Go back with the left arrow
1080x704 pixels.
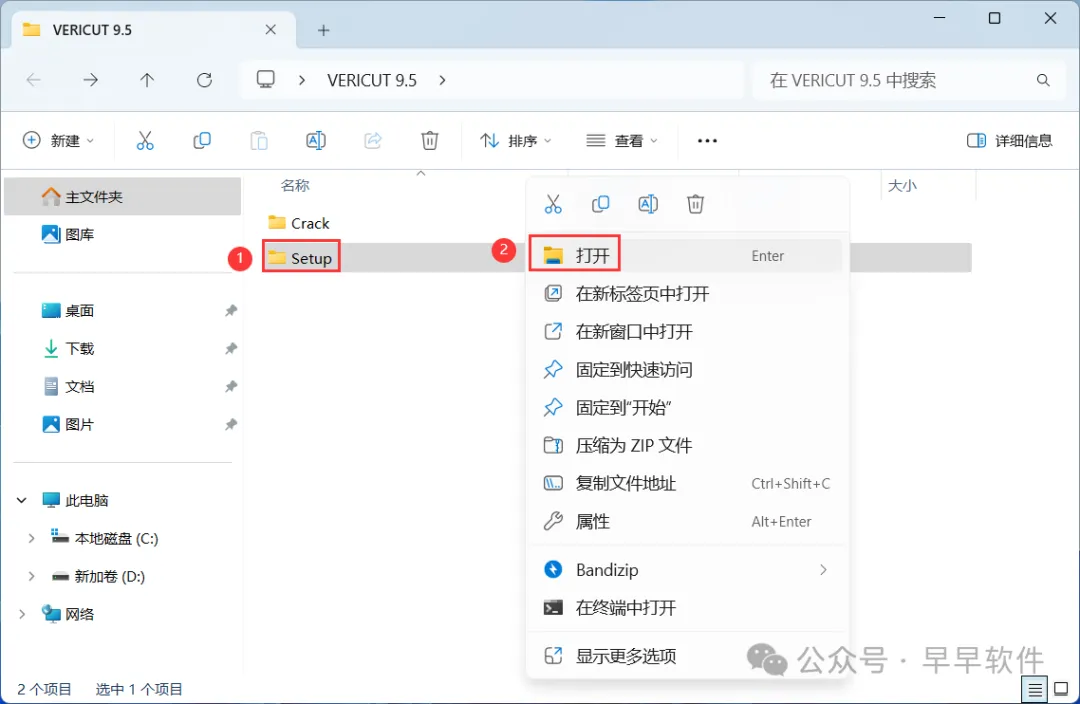[x=33, y=80]
